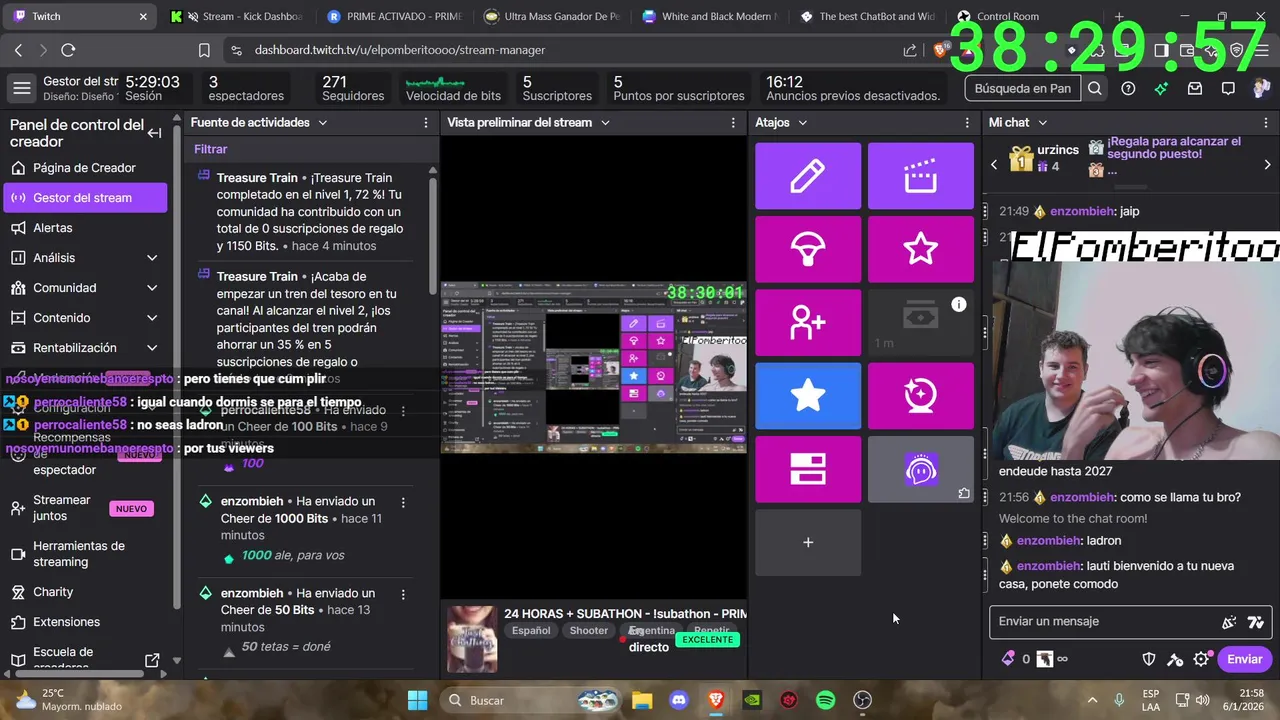Open the edit stream info pencil tile
The width and height of the screenshot is (1280, 720).
click(808, 176)
